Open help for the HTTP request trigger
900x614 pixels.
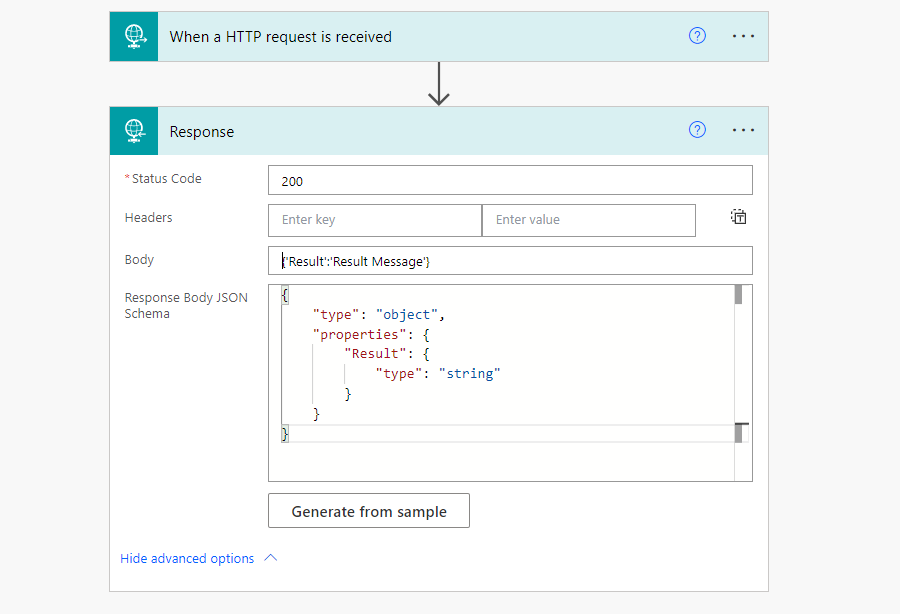tap(697, 36)
